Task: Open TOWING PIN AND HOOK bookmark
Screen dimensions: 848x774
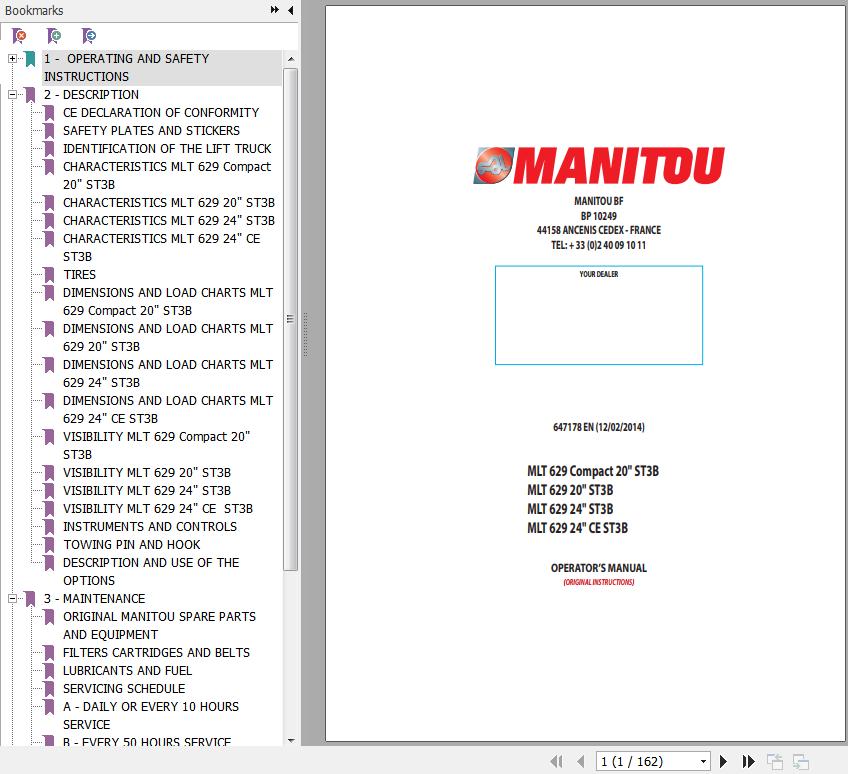Action: pos(131,545)
